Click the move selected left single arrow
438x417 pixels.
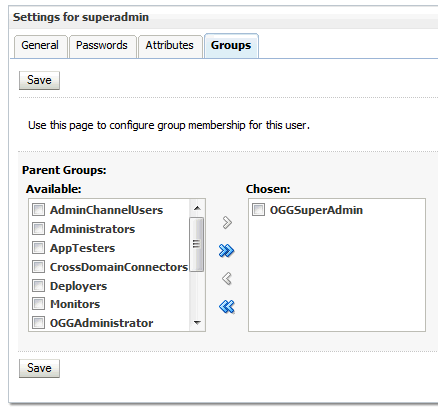point(227,278)
